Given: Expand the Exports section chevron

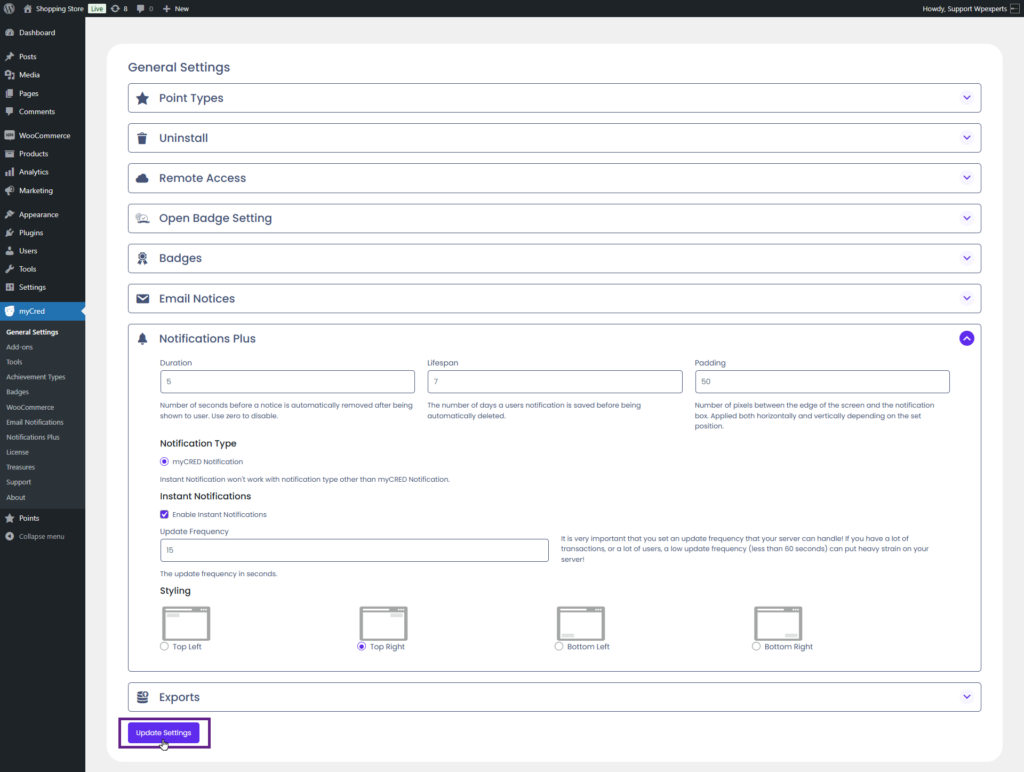Looking at the screenshot, I should pyautogui.click(x=966, y=697).
